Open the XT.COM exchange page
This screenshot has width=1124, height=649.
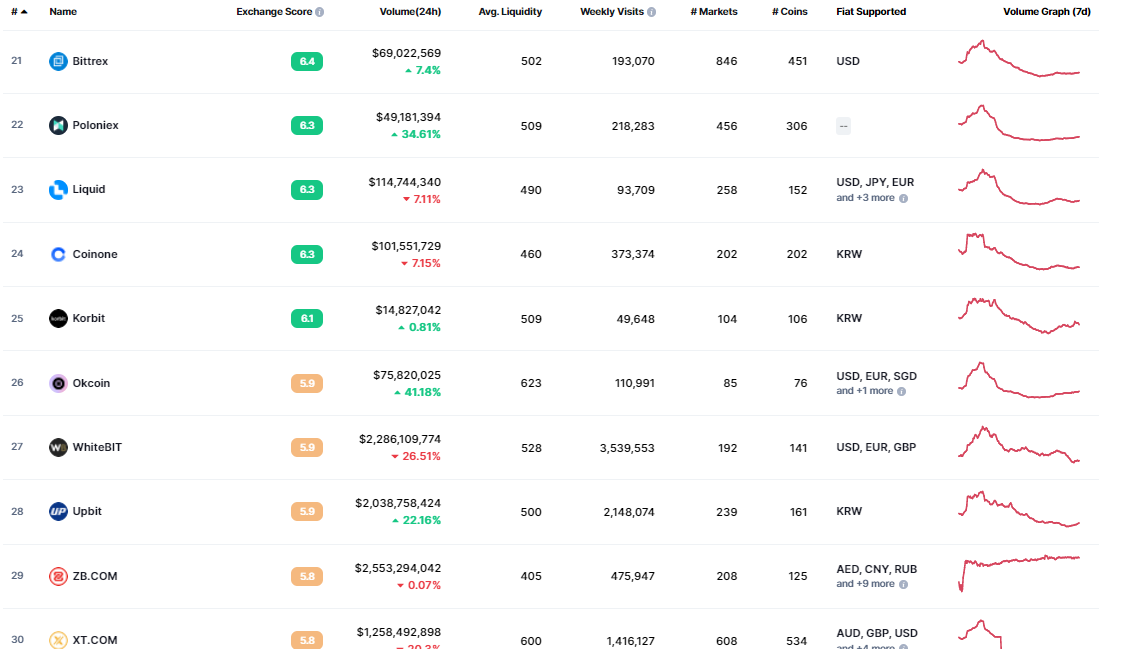95,640
